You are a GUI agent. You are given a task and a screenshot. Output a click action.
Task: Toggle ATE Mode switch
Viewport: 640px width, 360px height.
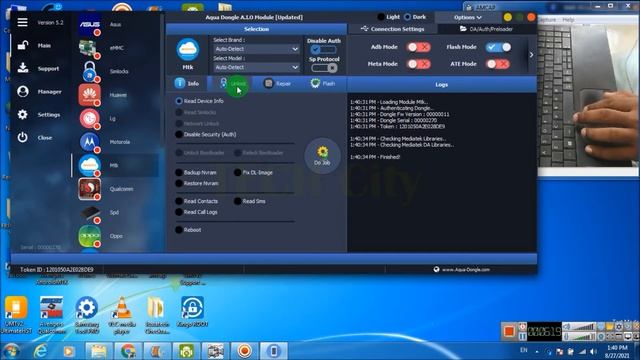coord(498,64)
